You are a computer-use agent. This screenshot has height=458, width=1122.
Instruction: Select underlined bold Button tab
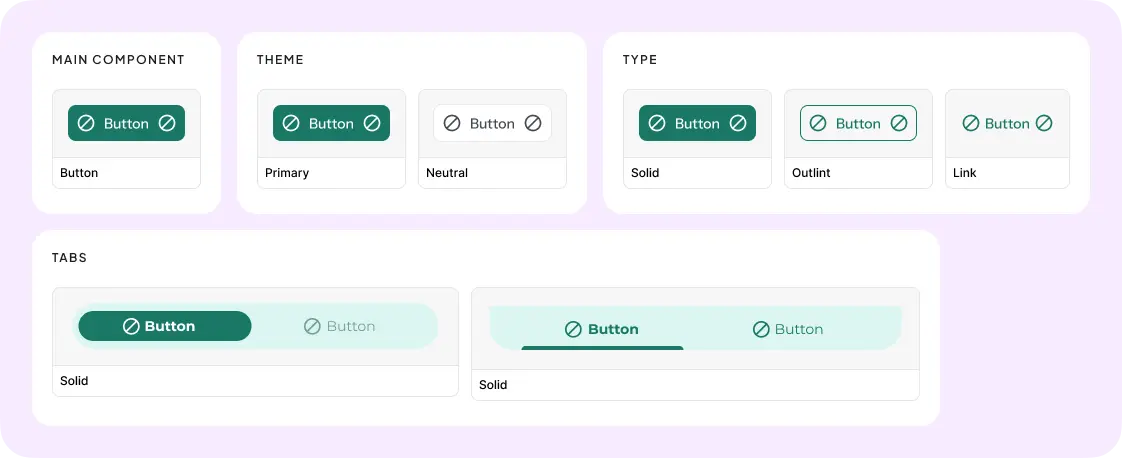[602, 329]
